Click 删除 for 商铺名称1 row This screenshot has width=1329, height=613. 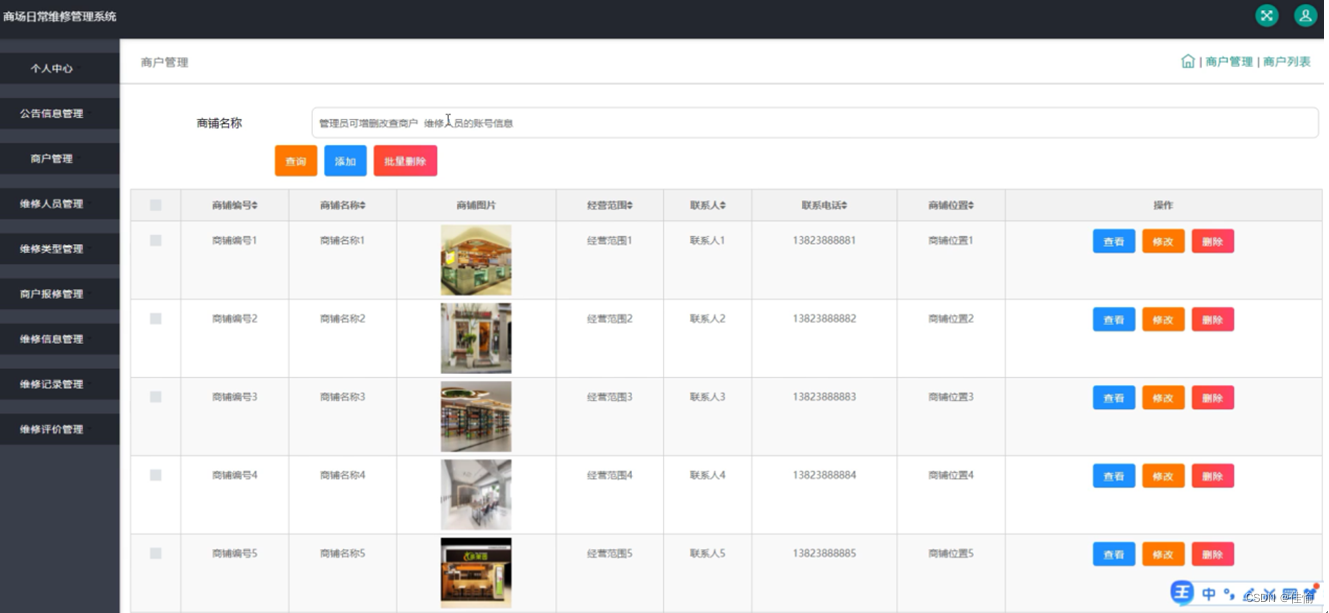click(1212, 241)
